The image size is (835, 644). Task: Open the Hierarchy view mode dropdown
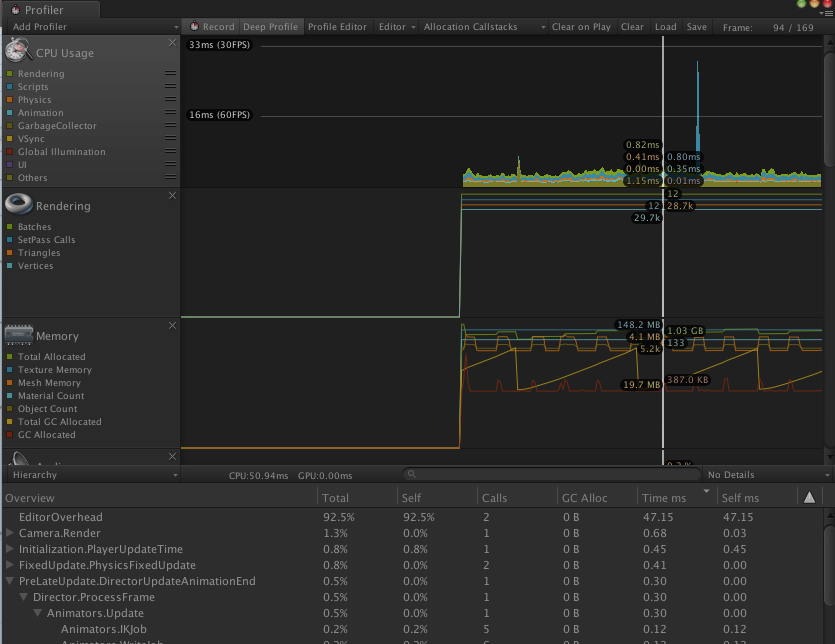click(90, 475)
